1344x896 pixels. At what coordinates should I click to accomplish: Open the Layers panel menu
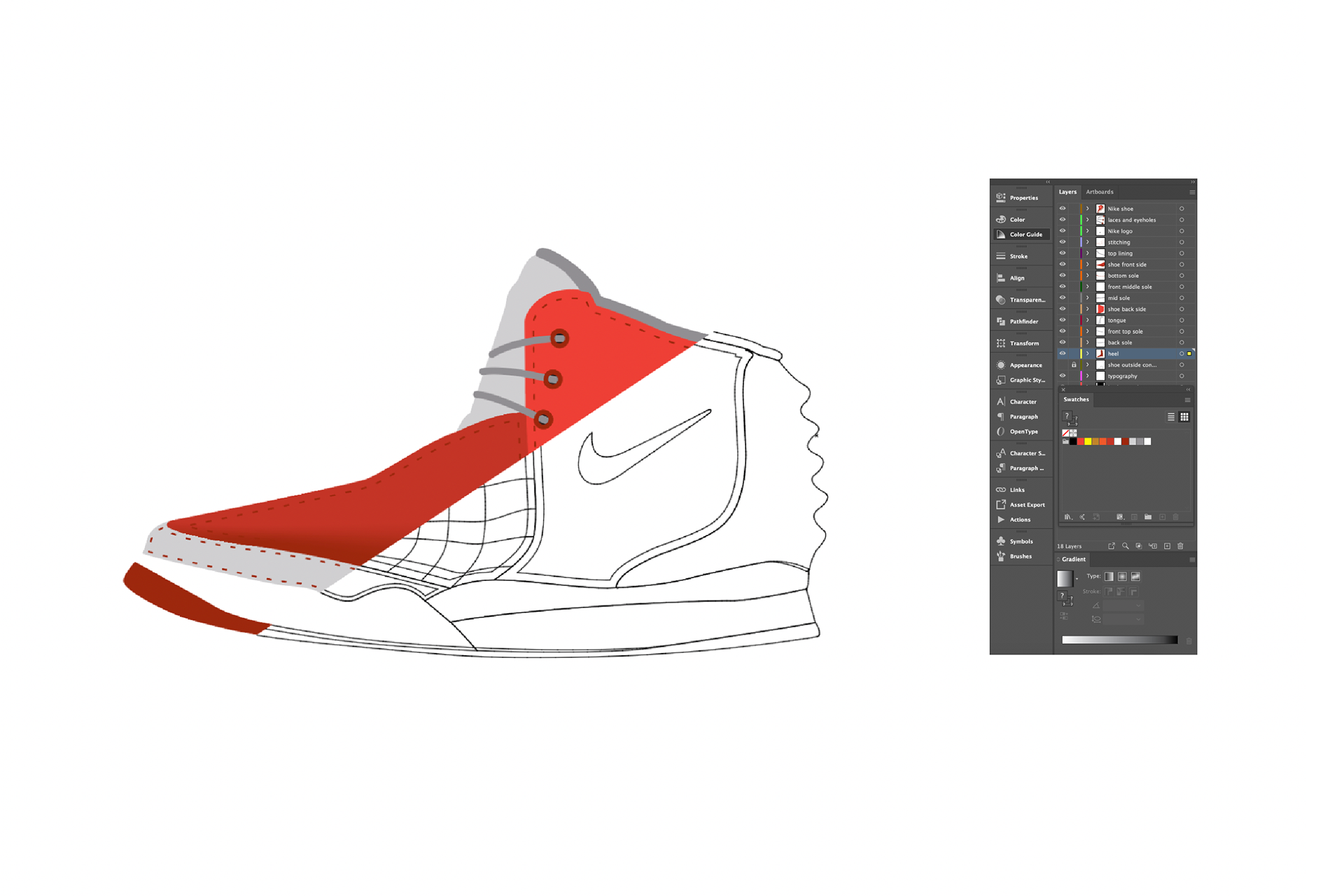(x=1192, y=192)
